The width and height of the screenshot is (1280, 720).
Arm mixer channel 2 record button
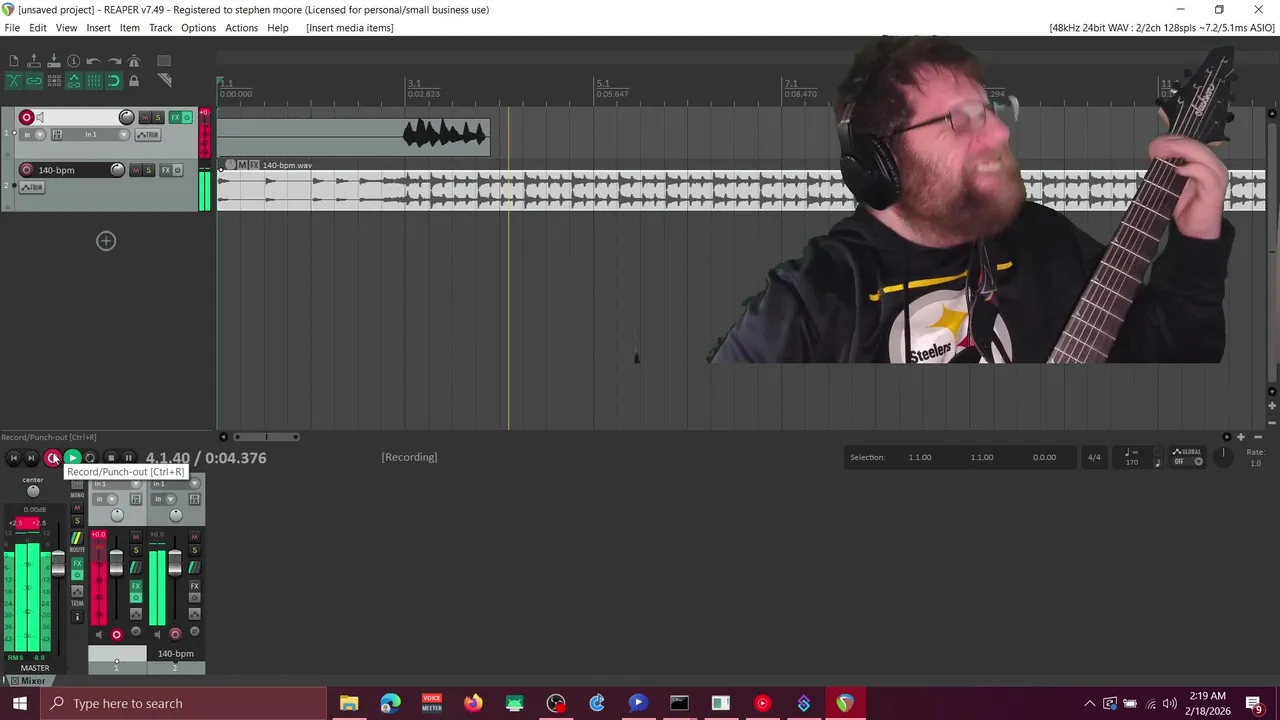(x=175, y=635)
